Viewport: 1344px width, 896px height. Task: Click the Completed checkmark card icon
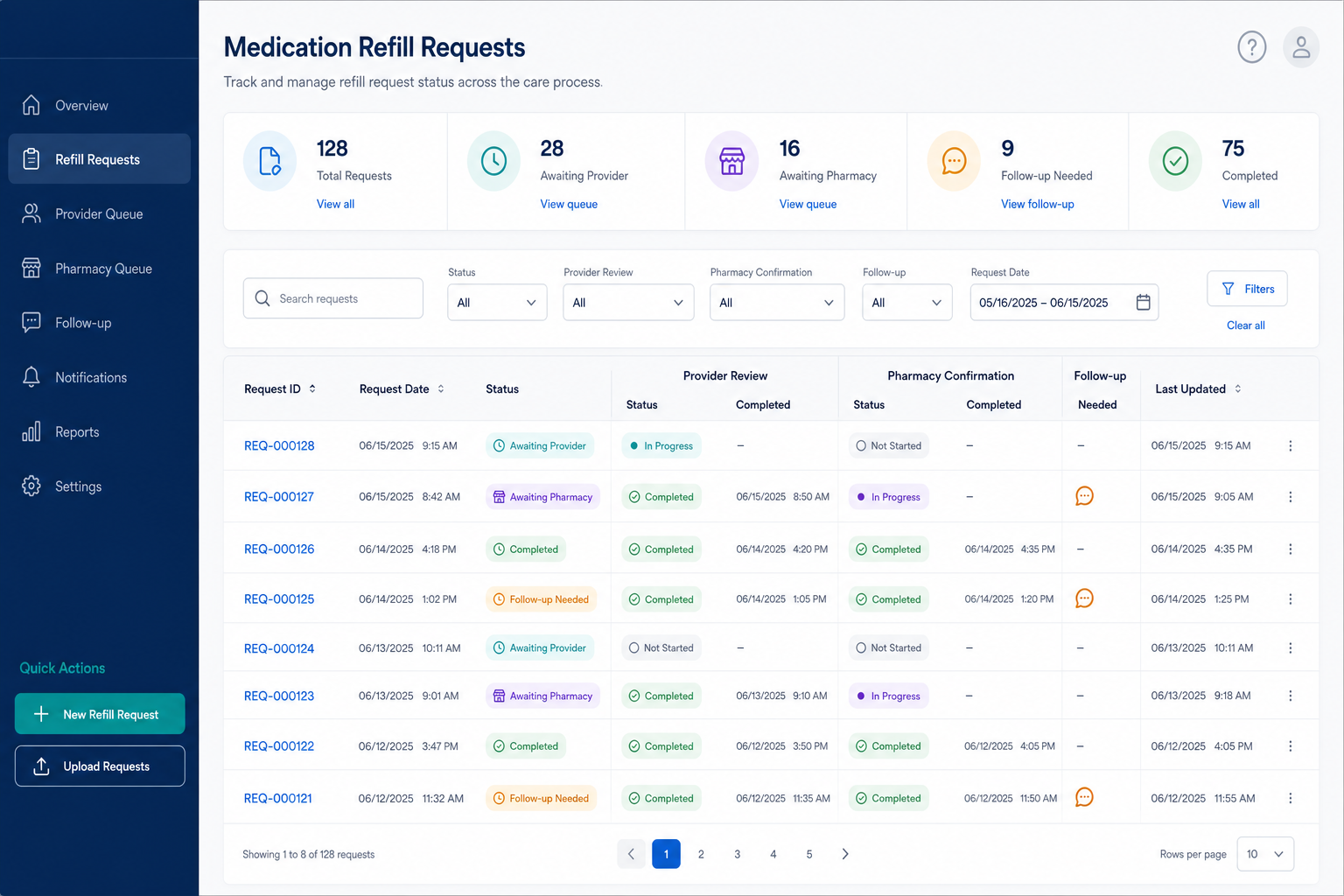coord(1175,161)
